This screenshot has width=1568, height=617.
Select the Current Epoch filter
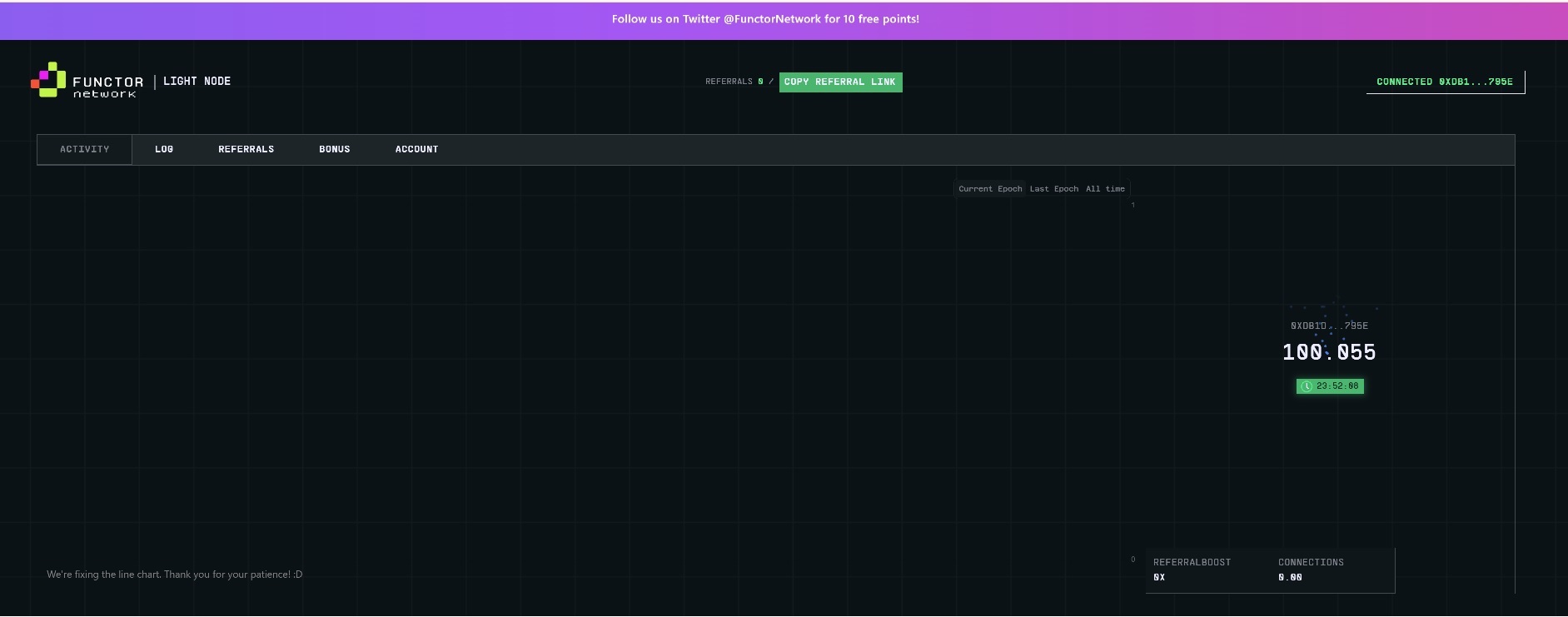pyautogui.click(x=990, y=189)
